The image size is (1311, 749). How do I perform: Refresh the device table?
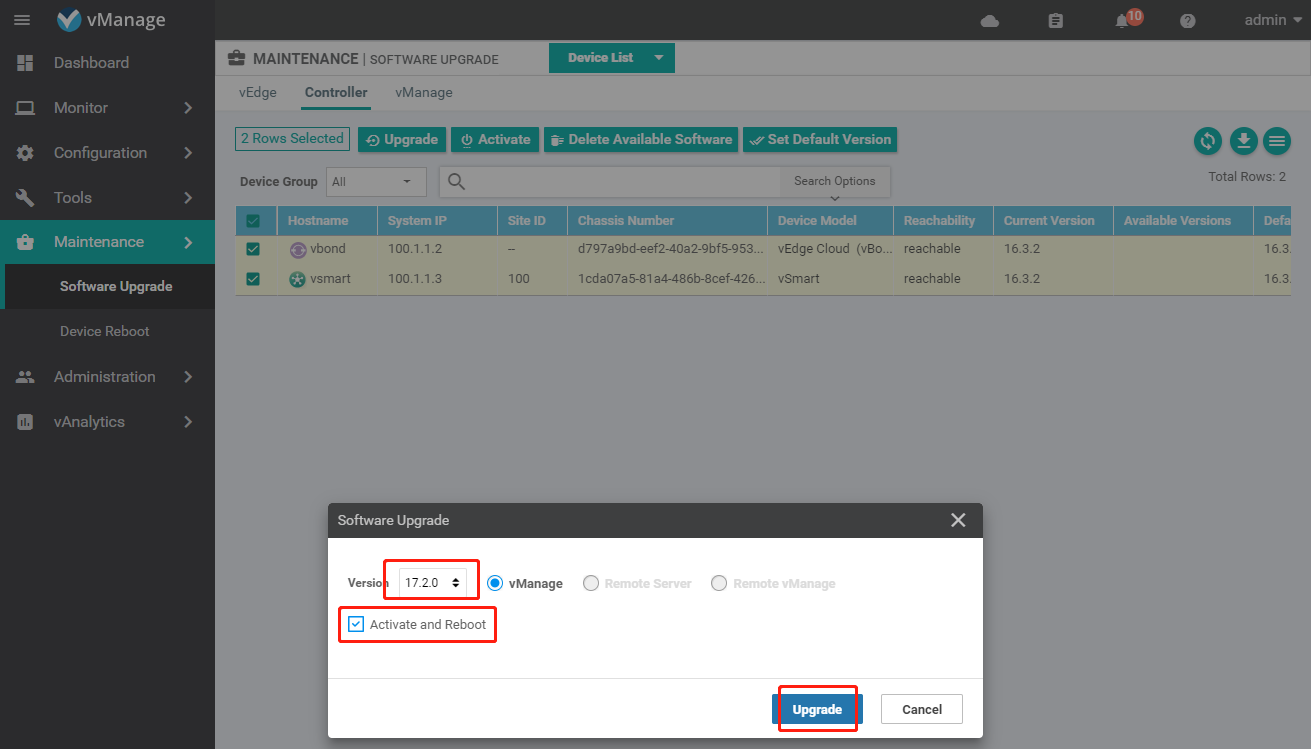coord(1208,141)
